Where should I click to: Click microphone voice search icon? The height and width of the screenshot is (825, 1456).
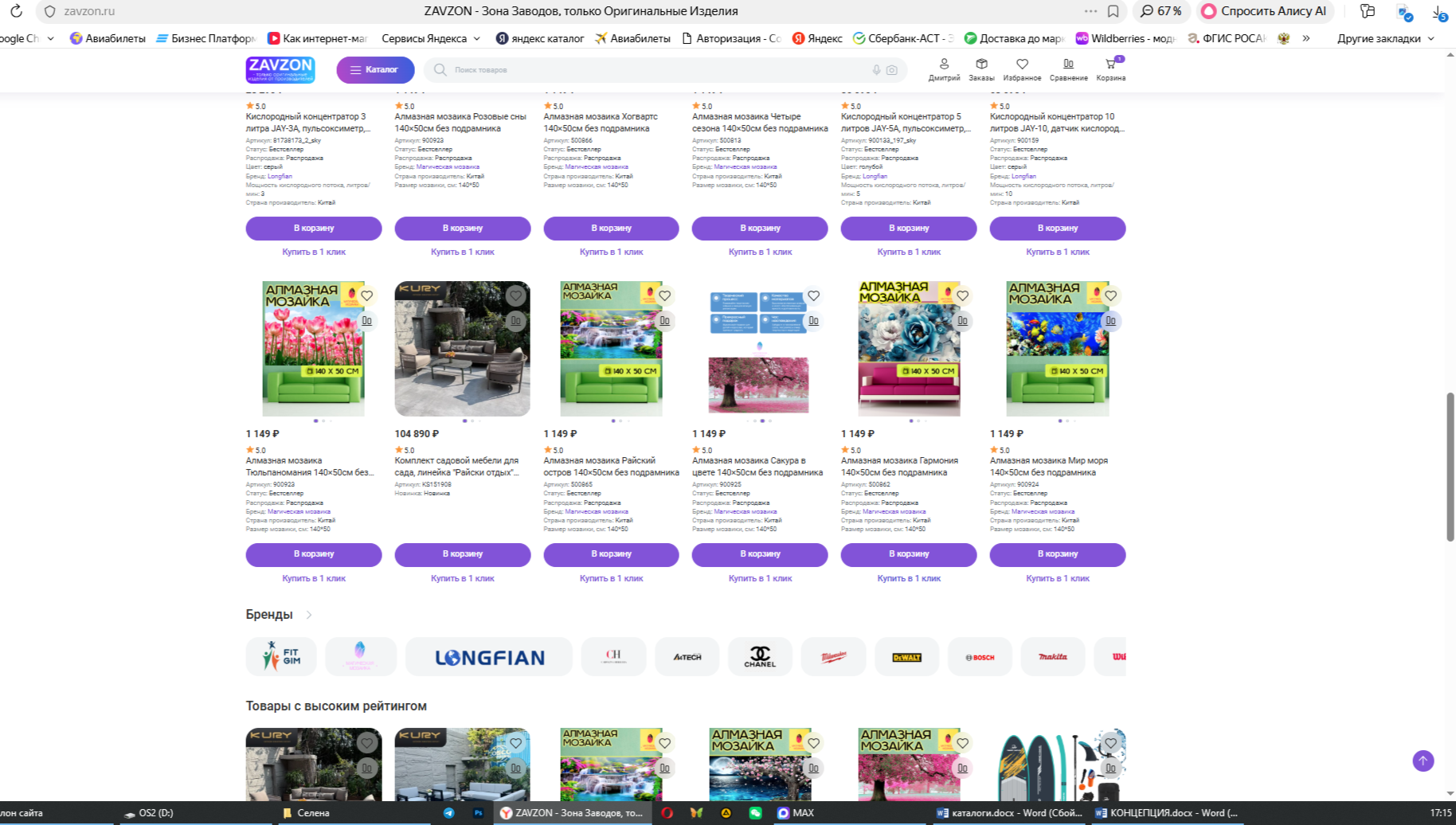876,70
